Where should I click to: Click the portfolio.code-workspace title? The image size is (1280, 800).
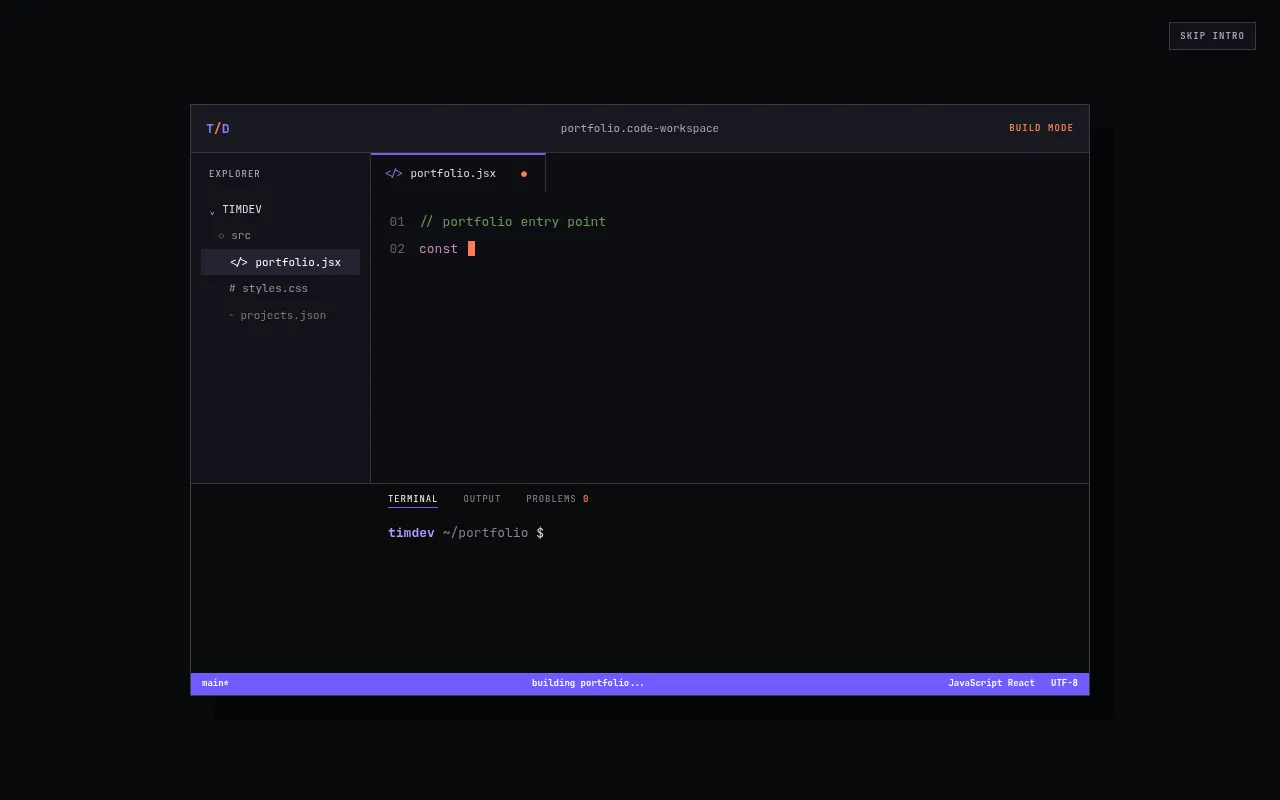(640, 129)
